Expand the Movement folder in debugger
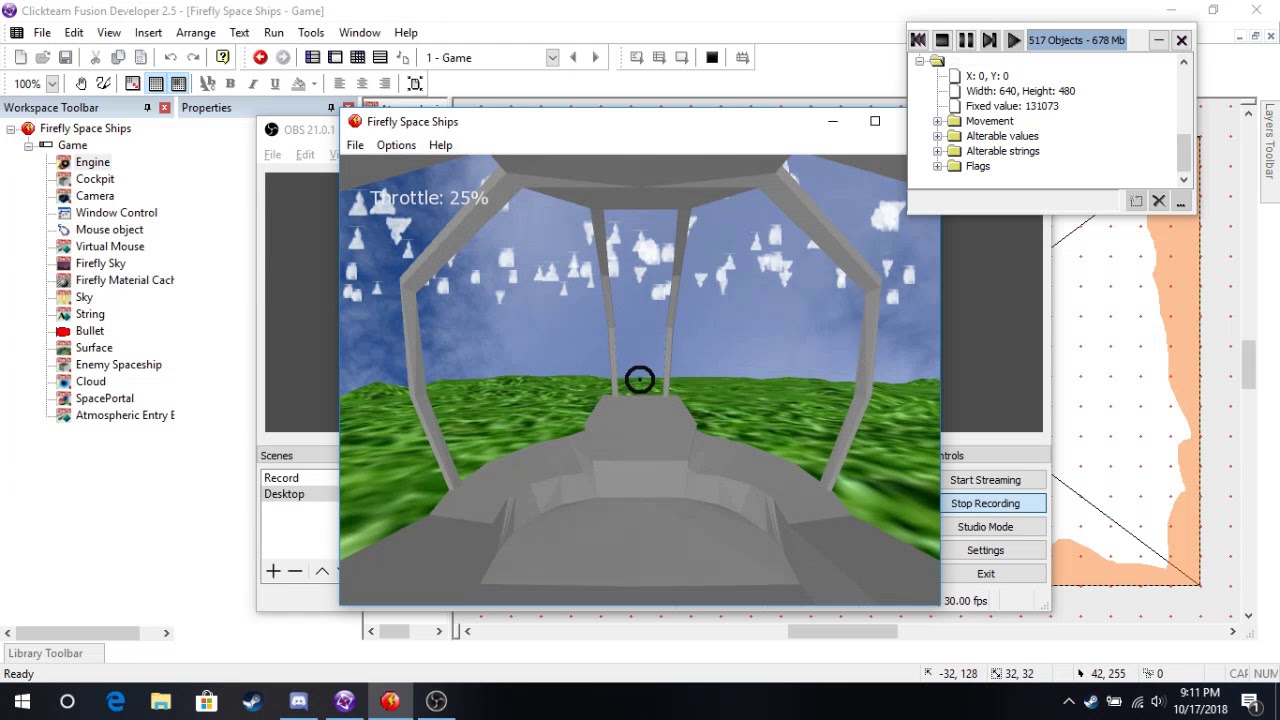The height and width of the screenshot is (720, 1280). (x=938, y=121)
